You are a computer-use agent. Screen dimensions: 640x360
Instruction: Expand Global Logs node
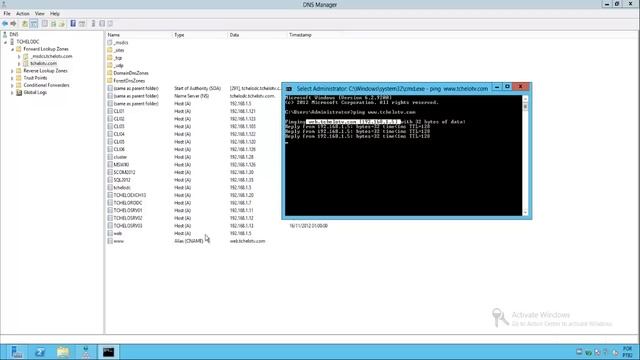pos(12,93)
